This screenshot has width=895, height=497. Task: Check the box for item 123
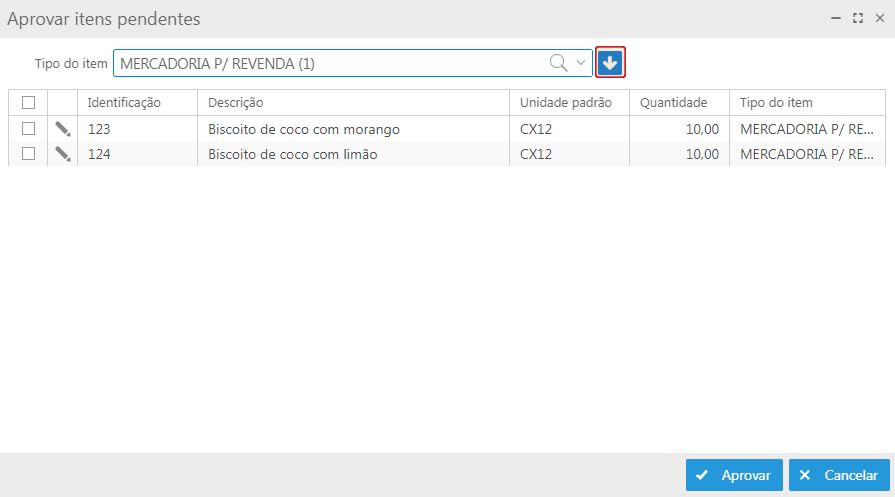click(x=28, y=129)
